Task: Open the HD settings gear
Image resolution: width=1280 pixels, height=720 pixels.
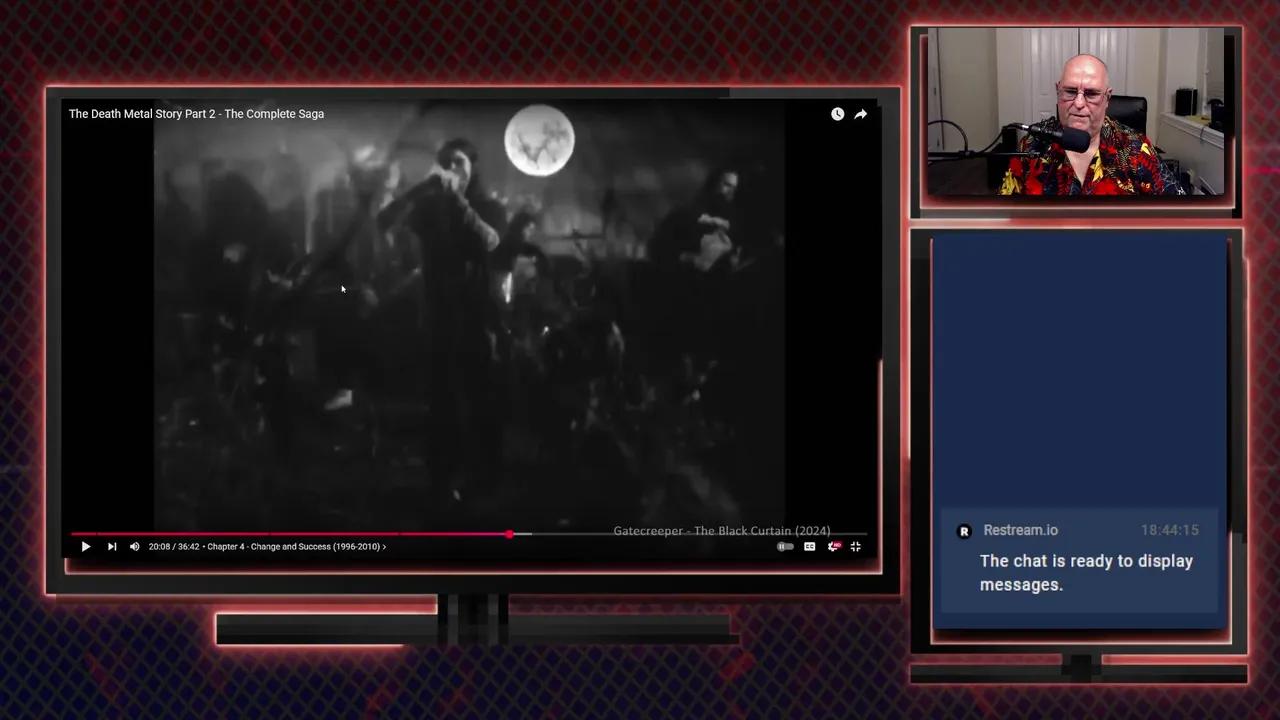Action: (x=833, y=547)
